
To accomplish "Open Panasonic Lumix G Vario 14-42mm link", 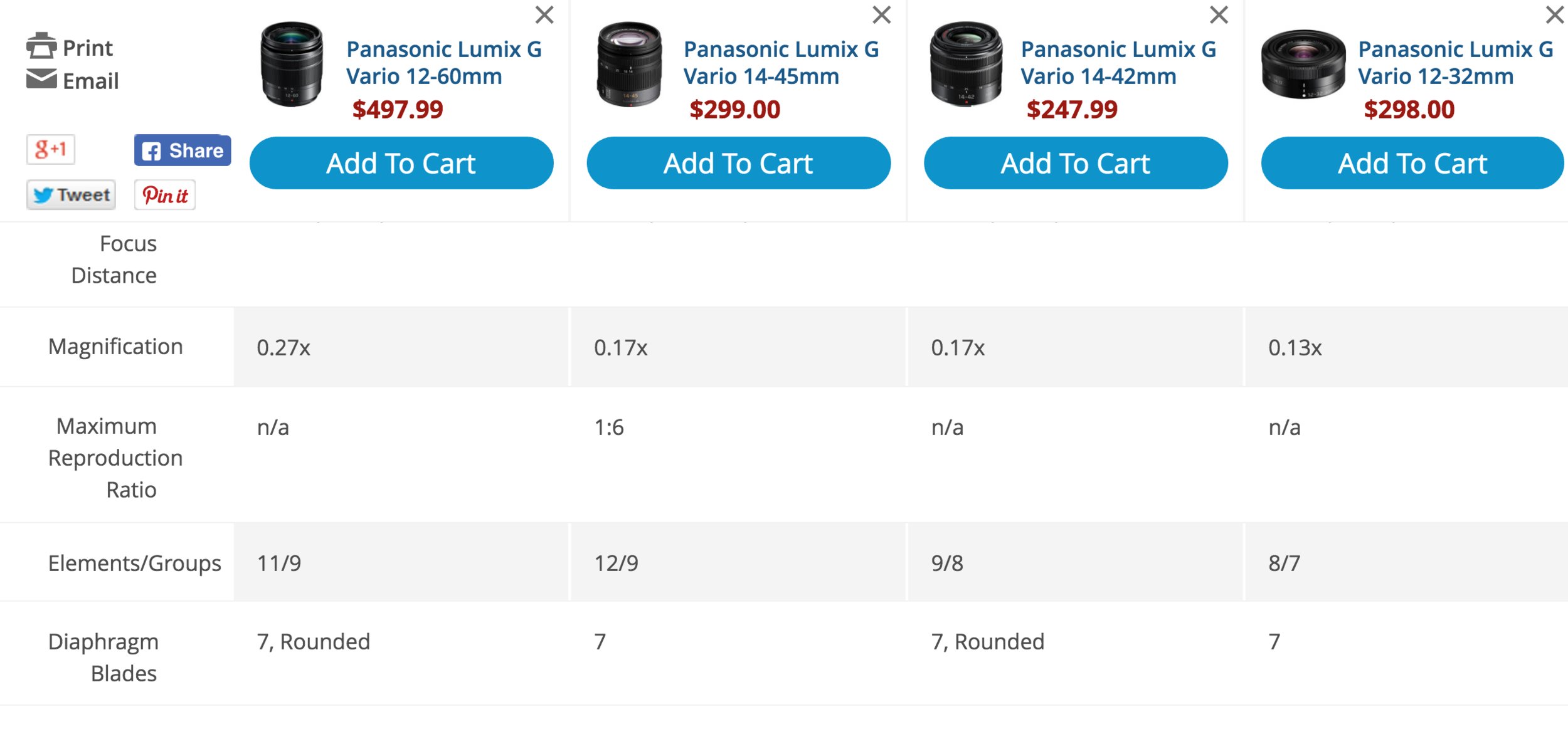I will pyautogui.click(x=1118, y=63).
